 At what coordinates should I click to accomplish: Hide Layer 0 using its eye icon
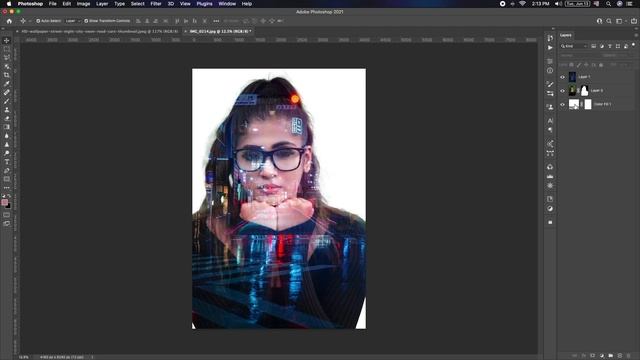coord(562,91)
